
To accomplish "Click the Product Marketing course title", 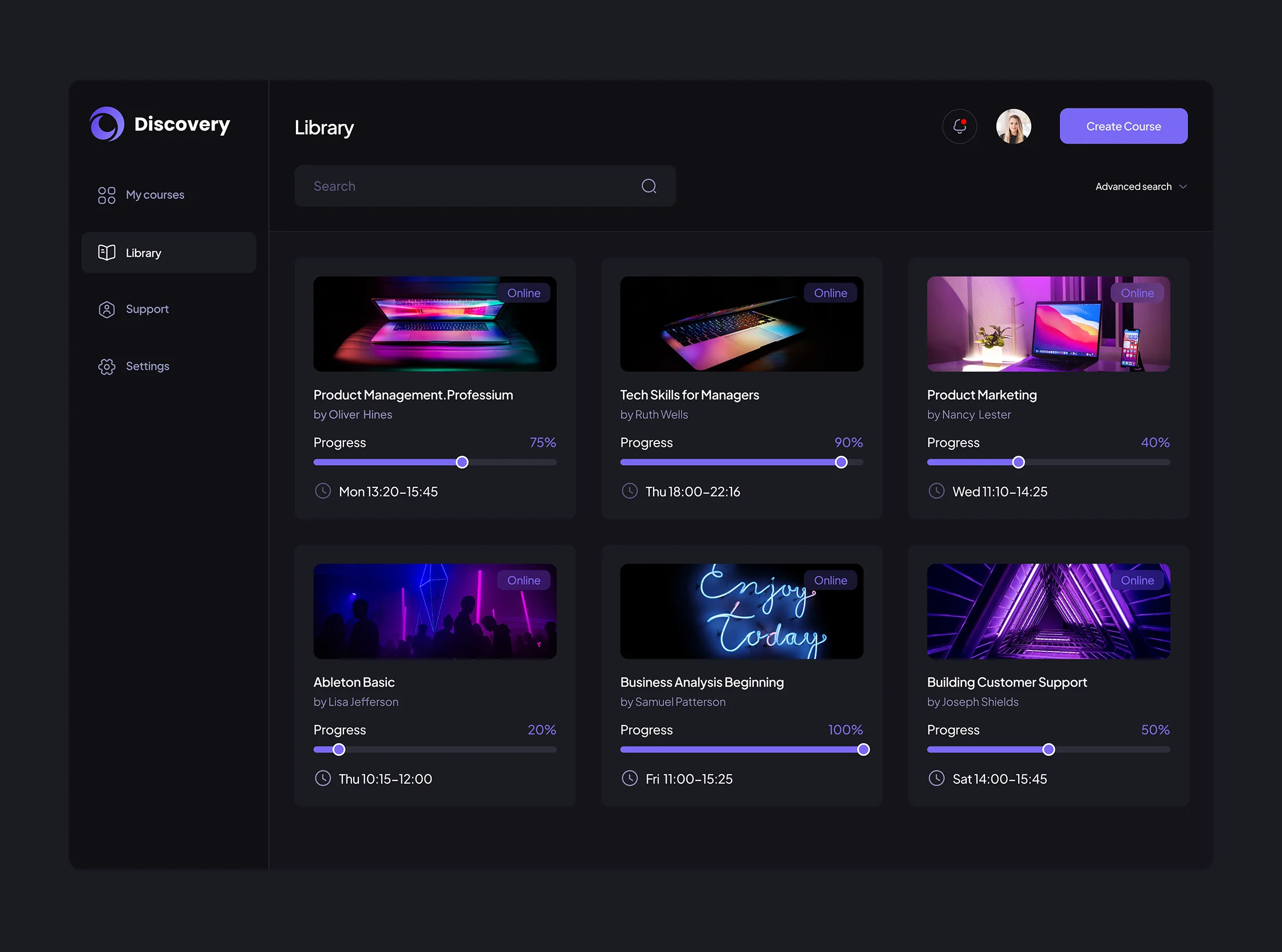I will point(982,395).
